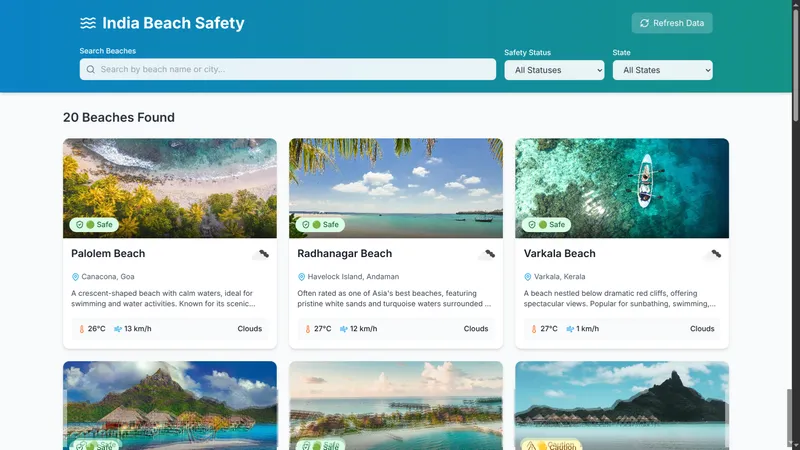
Task: Open the Safety Status dropdown
Action: click(x=554, y=70)
